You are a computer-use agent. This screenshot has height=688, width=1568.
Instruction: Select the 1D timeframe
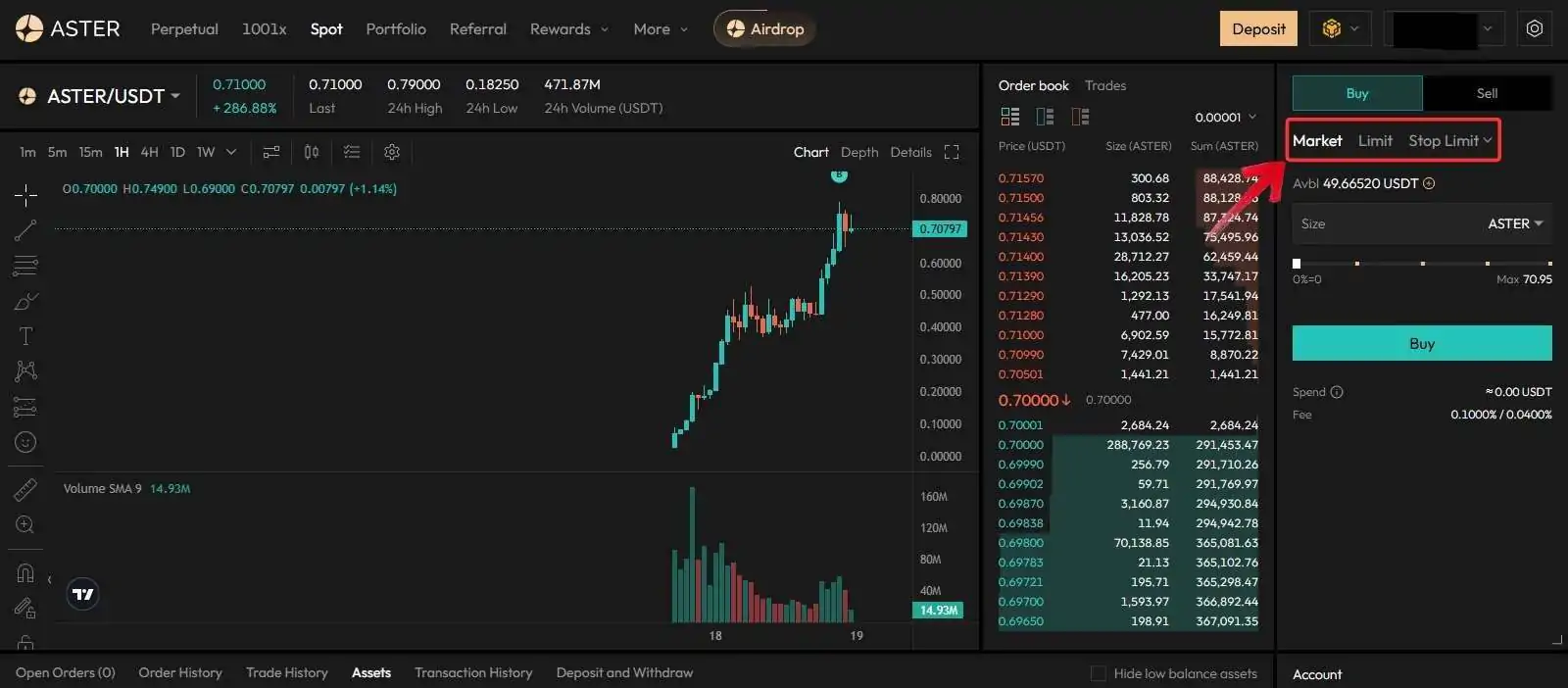tap(177, 152)
